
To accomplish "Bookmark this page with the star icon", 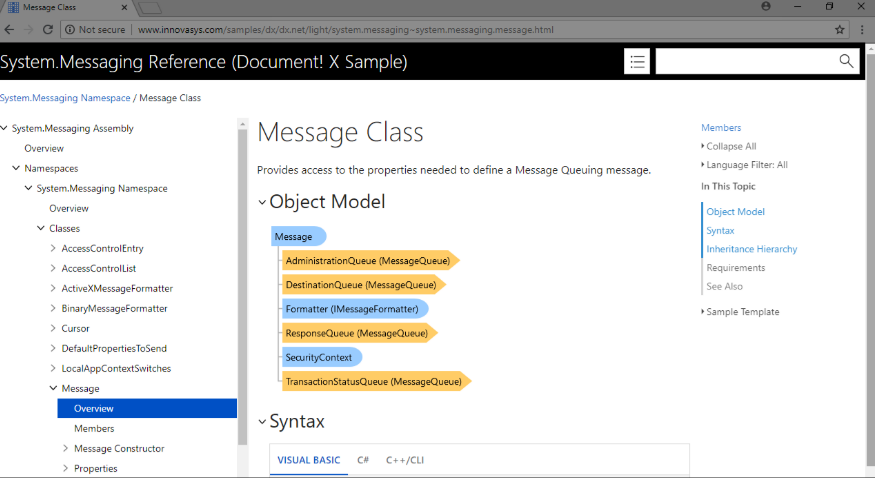I will [839, 30].
